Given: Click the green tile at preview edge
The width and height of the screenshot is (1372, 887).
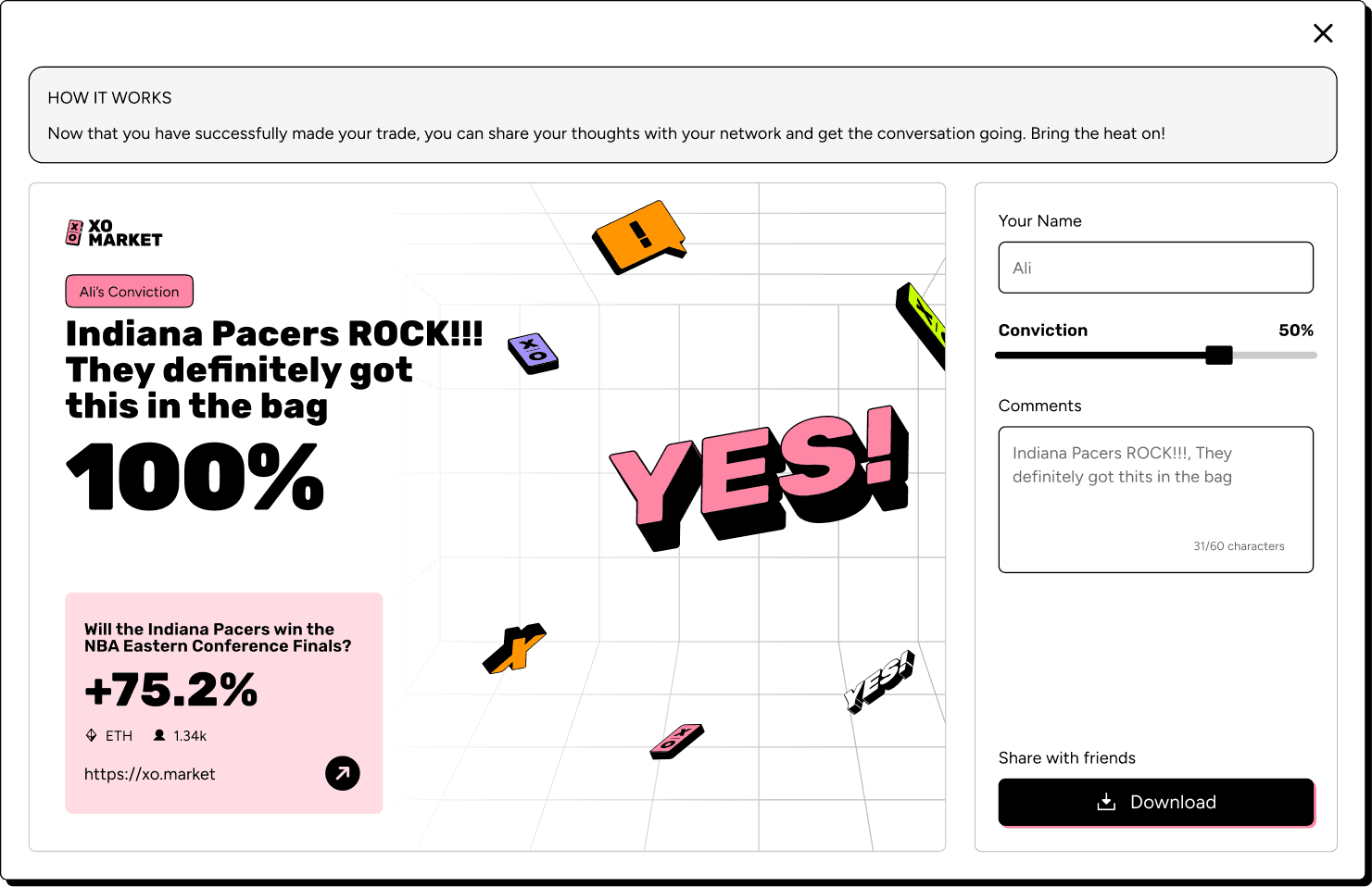Looking at the screenshot, I should [921, 326].
